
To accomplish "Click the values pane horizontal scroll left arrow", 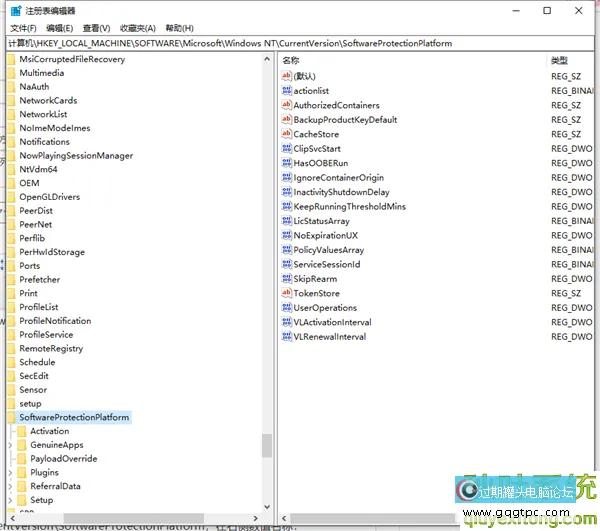I will click(284, 519).
